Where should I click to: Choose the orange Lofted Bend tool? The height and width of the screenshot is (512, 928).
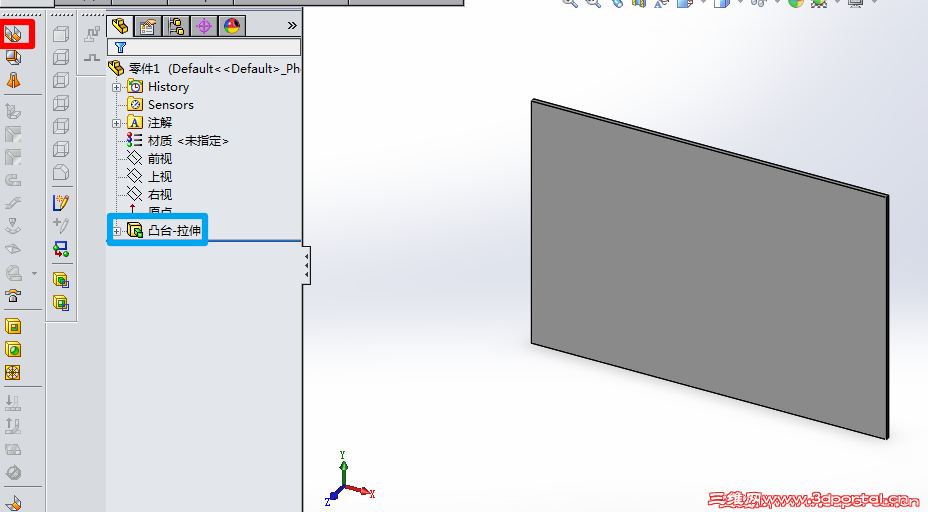[13, 80]
